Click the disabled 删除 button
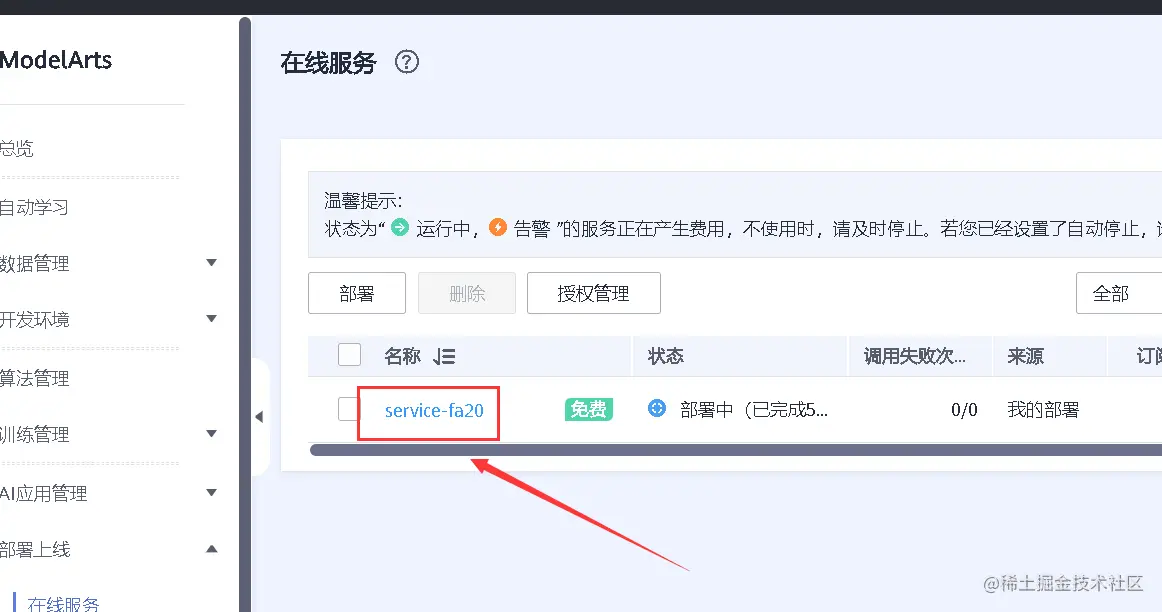Viewport: 1162px width, 612px height. (467, 293)
